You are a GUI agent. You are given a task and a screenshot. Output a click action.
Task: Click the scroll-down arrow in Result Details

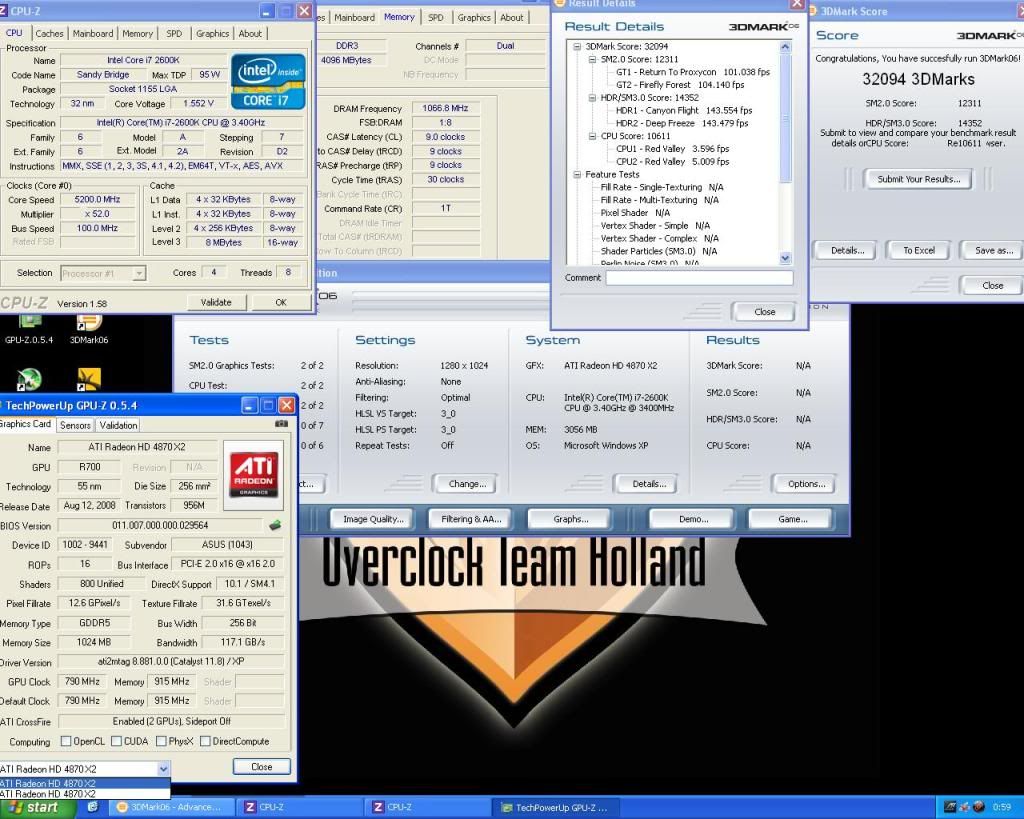click(x=785, y=257)
